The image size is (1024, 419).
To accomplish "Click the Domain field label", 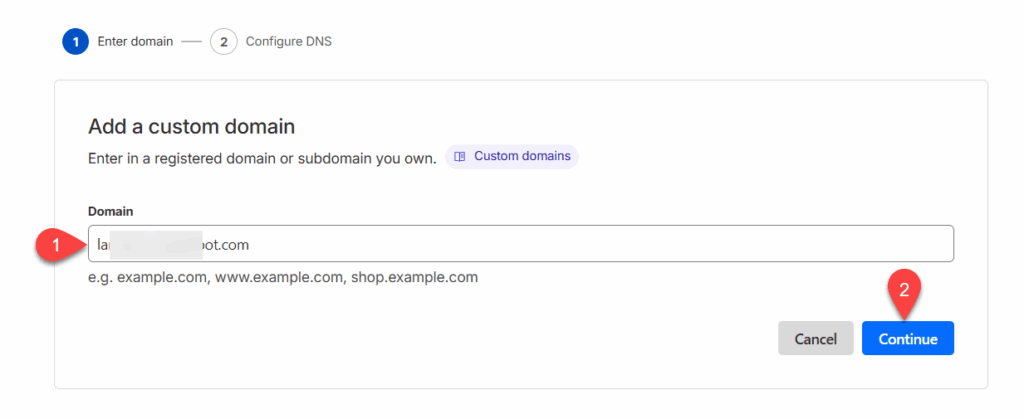I will click(x=111, y=212).
